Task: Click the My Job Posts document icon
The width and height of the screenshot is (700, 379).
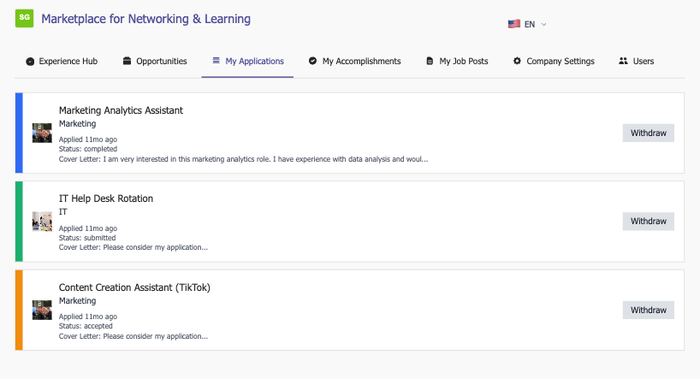Action: (429, 61)
